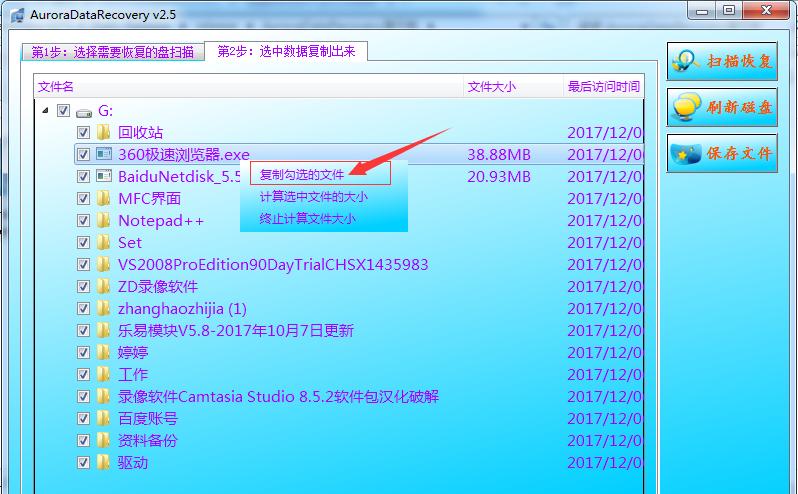Click the VS2008ProEdition folder icon
The height and width of the screenshot is (494, 798).
pos(103,264)
